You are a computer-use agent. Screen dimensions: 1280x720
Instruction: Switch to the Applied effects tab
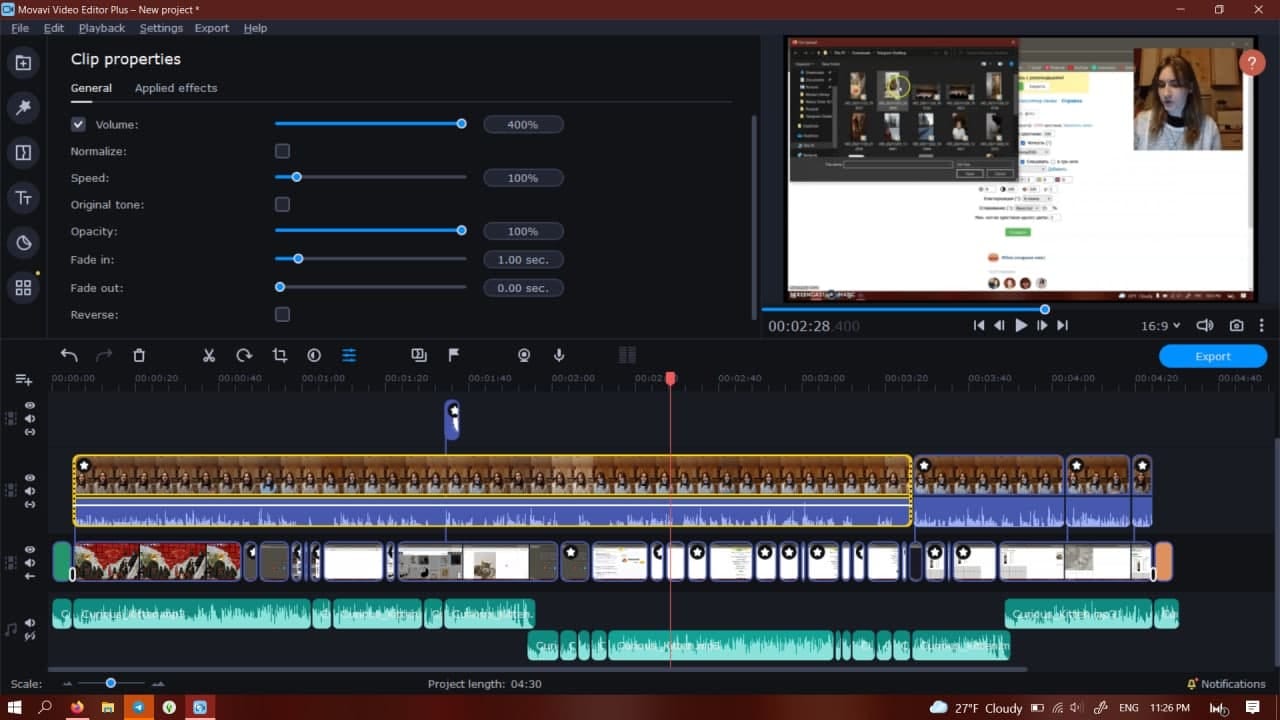pyautogui.click(x=176, y=88)
